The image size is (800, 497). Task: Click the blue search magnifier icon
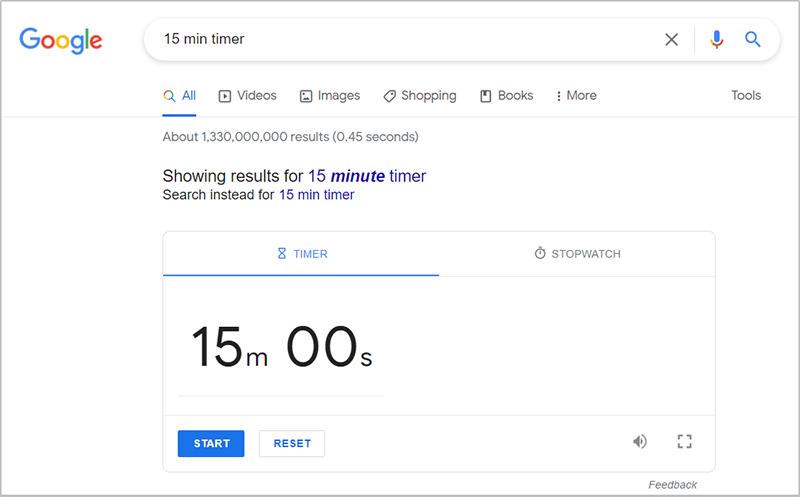pyautogui.click(x=753, y=40)
